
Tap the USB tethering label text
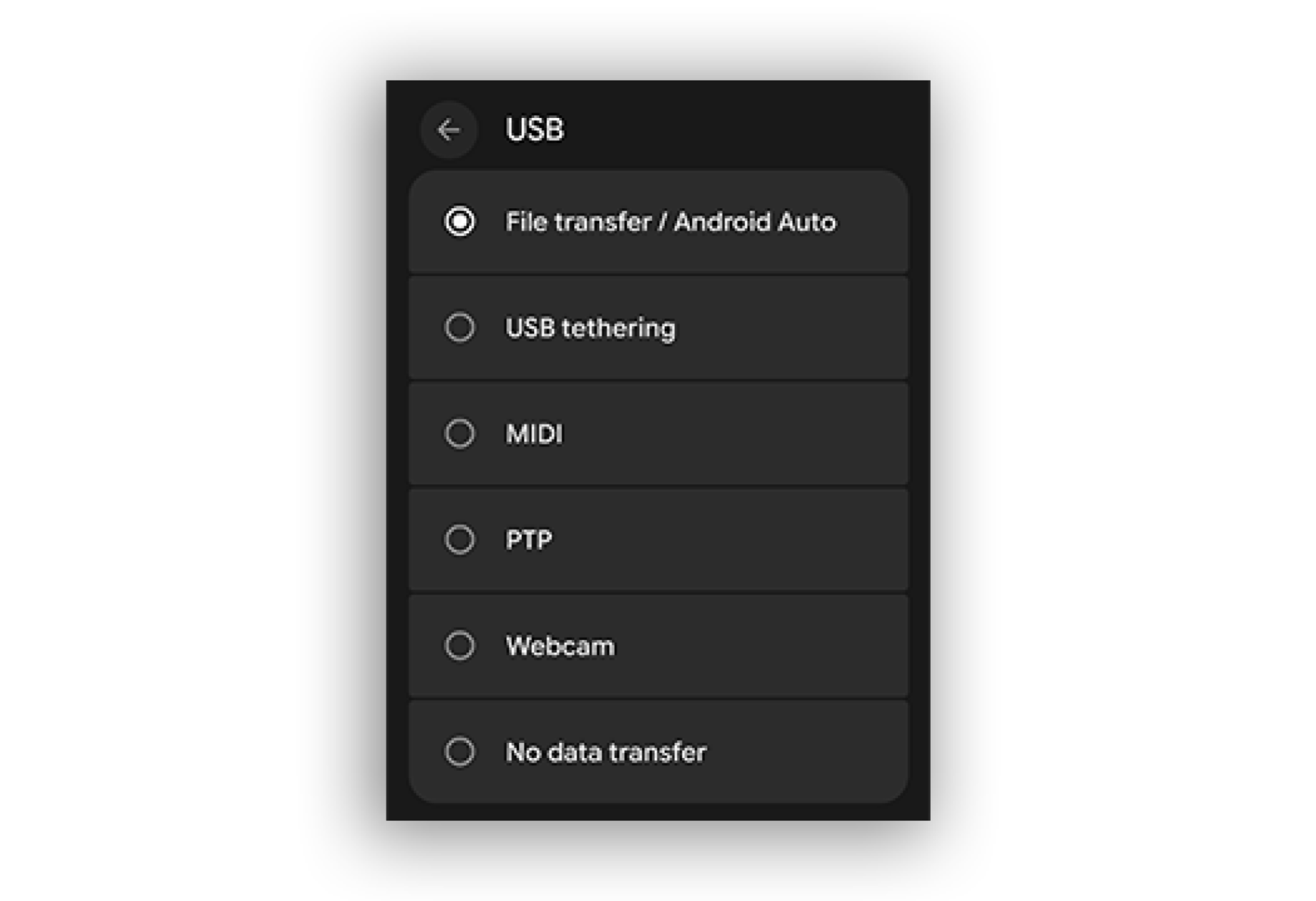click(x=590, y=328)
